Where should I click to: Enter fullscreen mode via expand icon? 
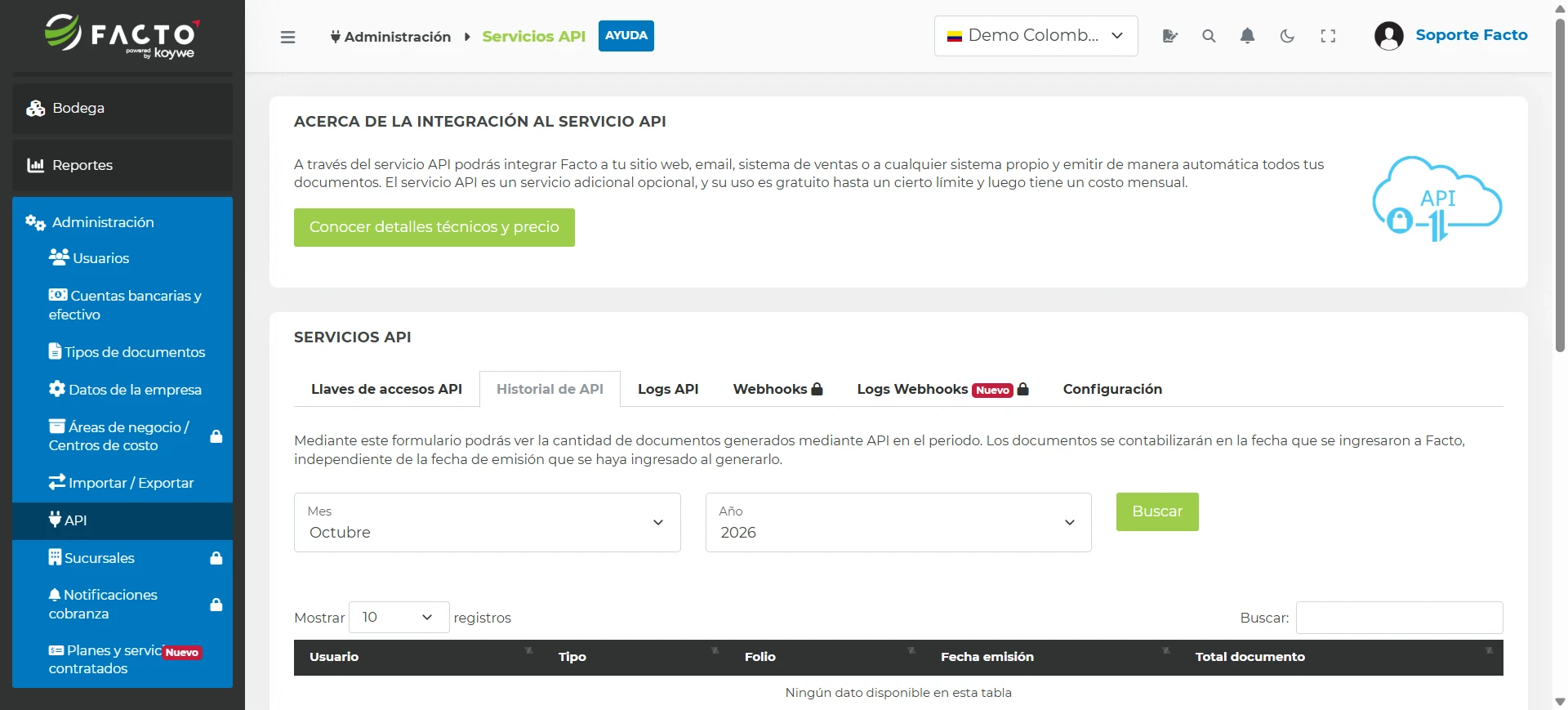1328,36
